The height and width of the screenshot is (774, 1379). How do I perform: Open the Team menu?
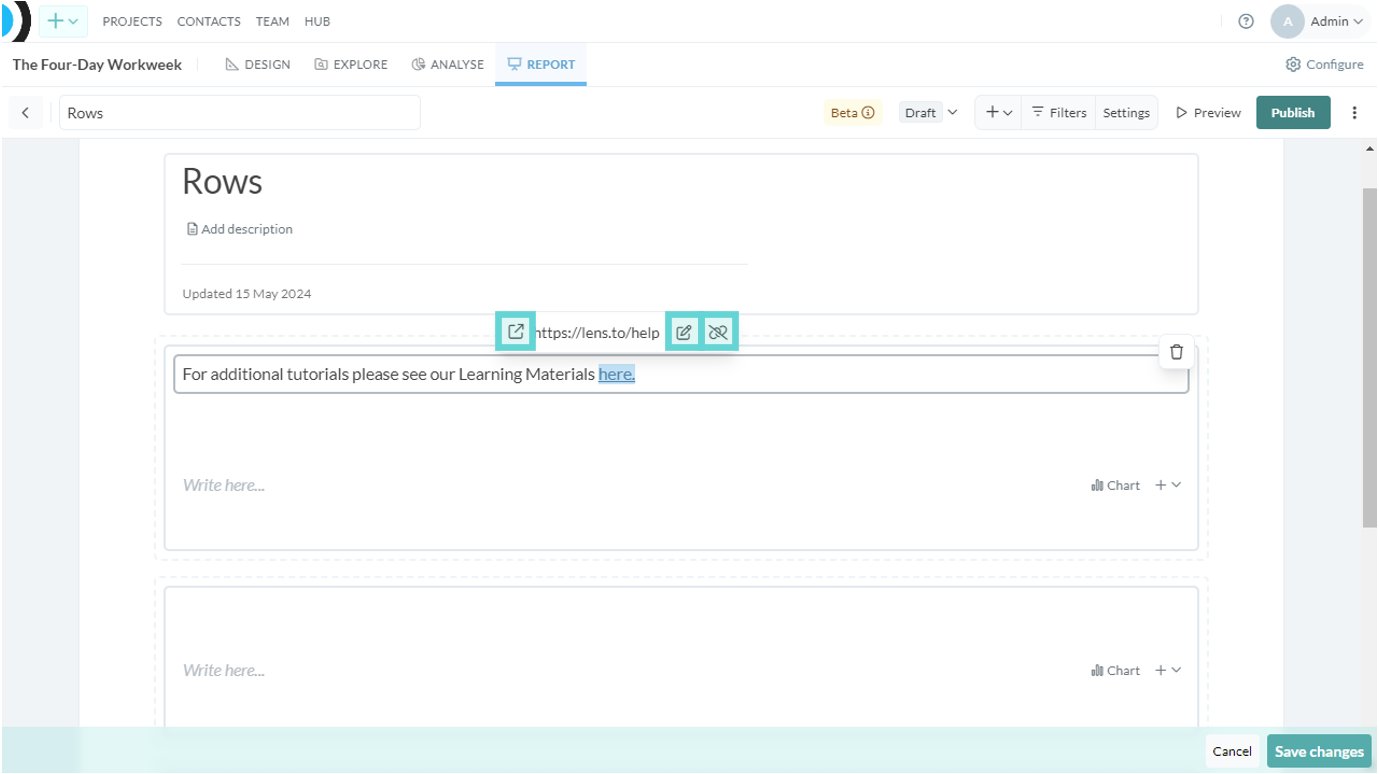click(272, 21)
